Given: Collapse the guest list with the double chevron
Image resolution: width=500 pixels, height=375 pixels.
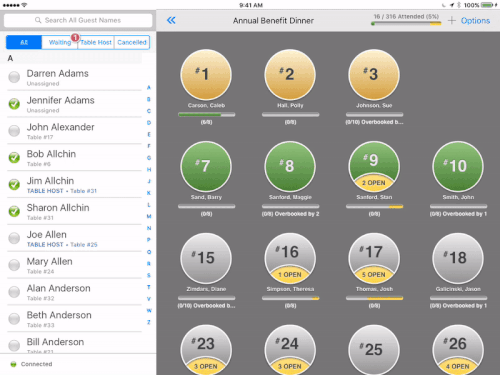Looking at the screenshot, I should 171,21.
